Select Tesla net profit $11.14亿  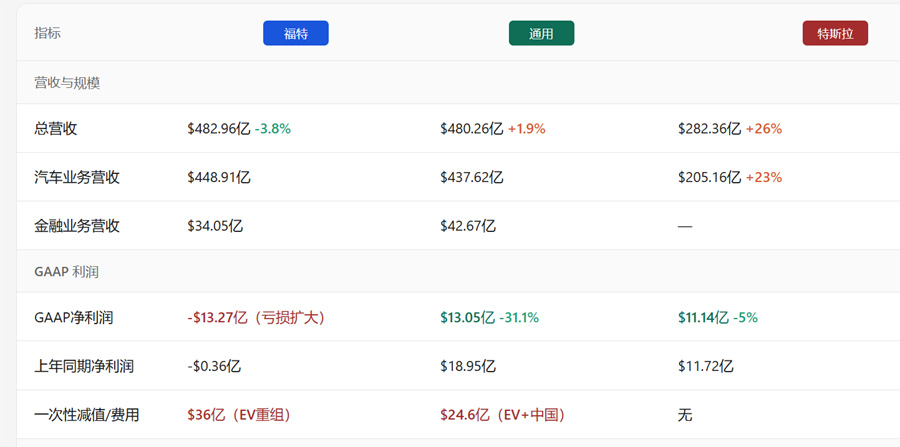pyautogui.click(x=704, y=317)
